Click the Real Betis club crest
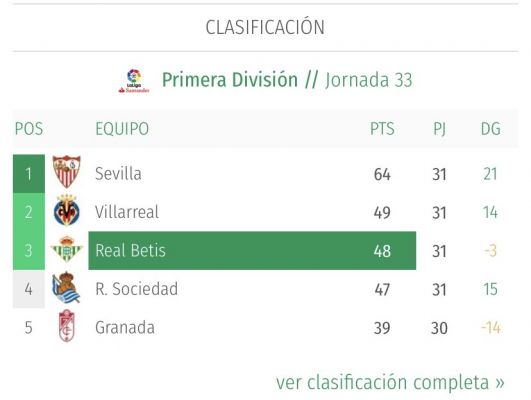 pyautogui.click(x=67, y=249)
